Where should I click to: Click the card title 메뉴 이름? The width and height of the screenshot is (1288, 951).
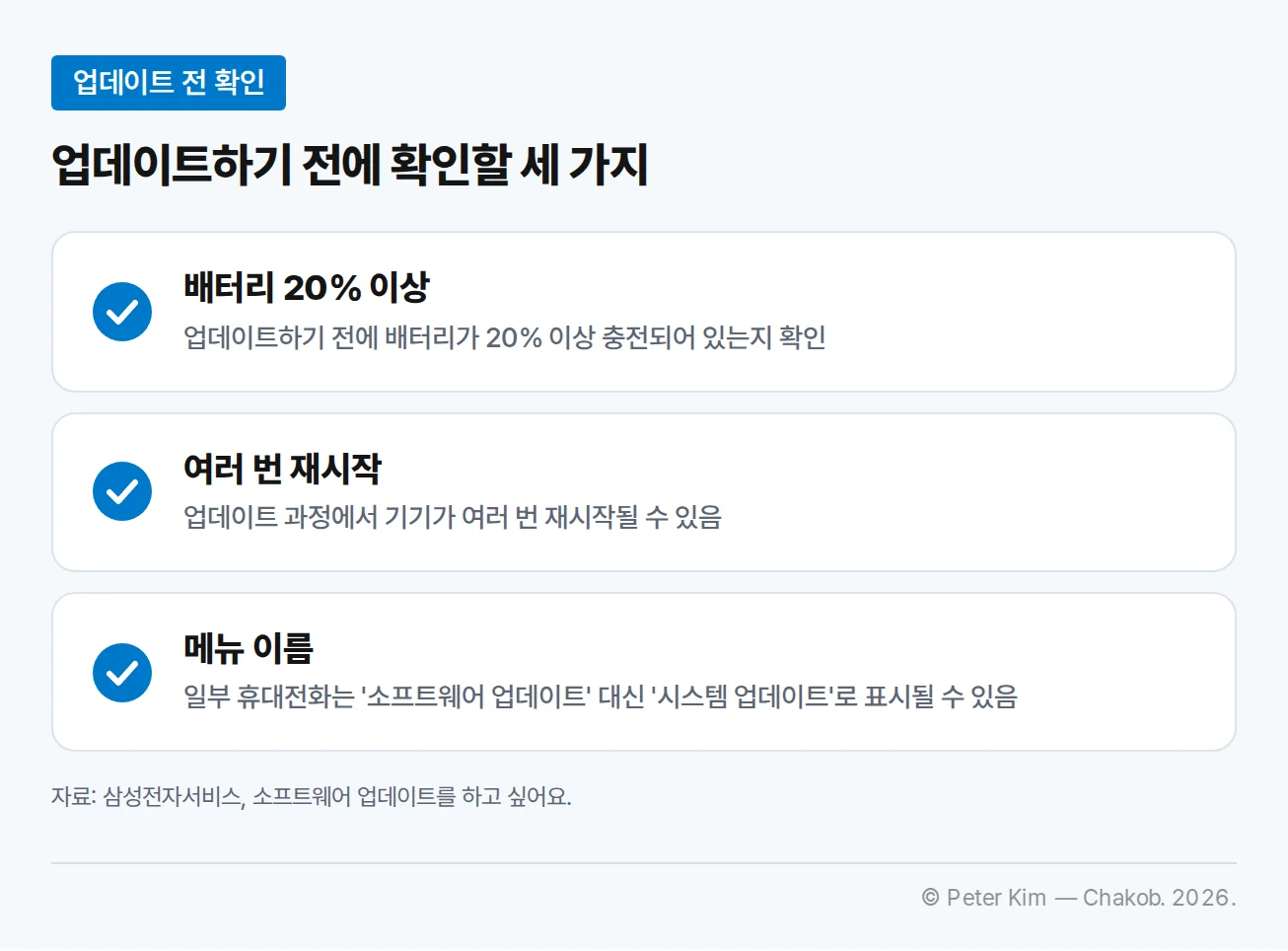coord(249,648)
